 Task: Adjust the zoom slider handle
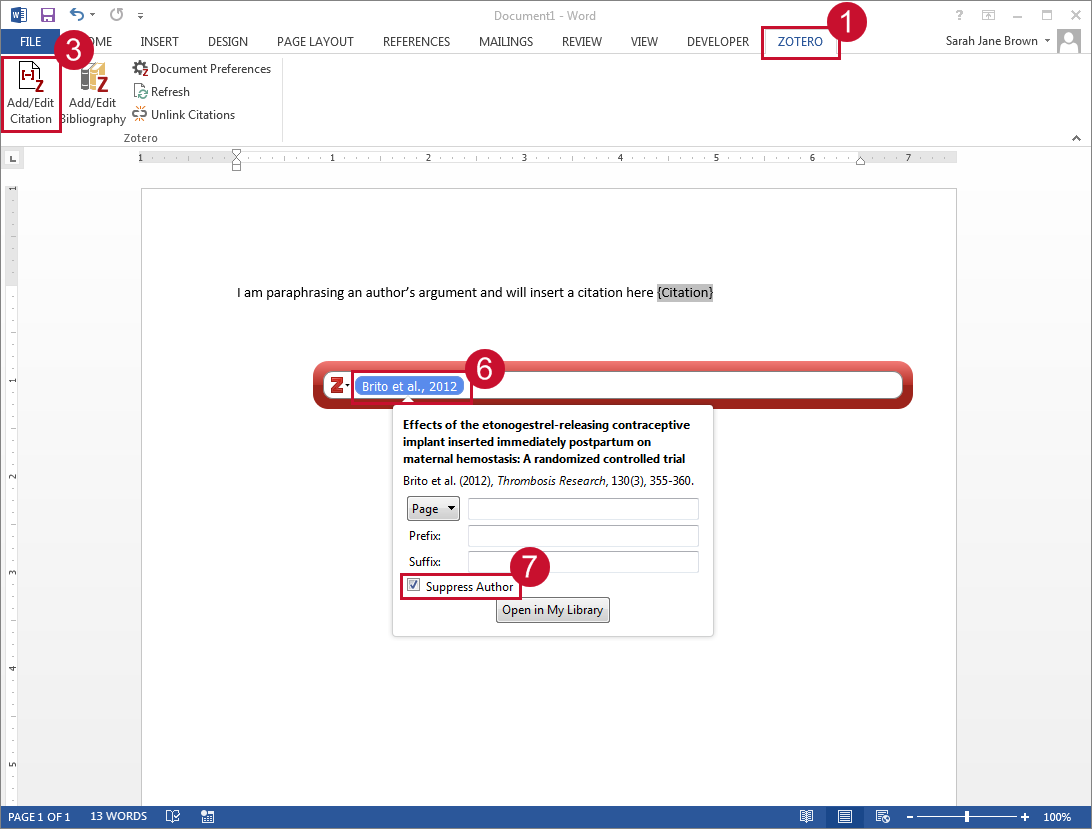point(967,816)
